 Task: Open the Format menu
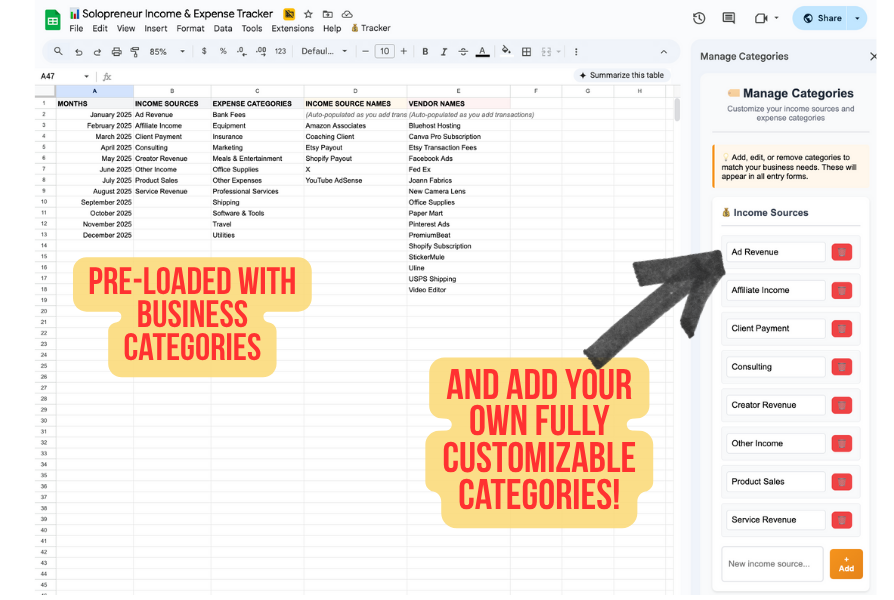click(x=190, y=28)
